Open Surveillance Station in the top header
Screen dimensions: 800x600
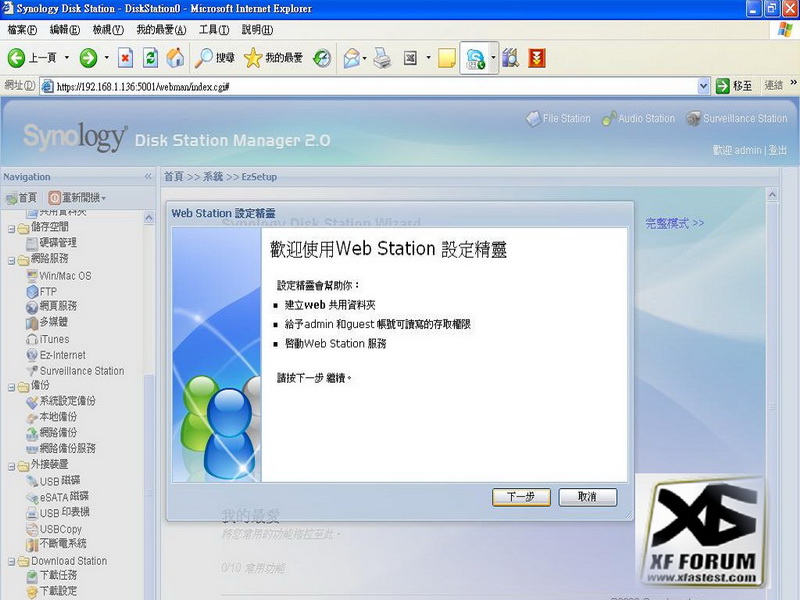pyautogui.click(x=737, y=118)
